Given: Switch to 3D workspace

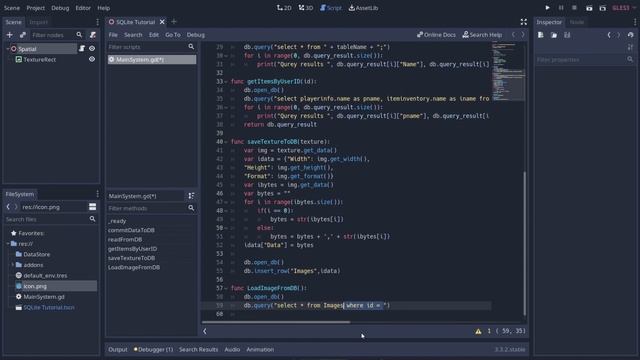Looking at the screenshot, I should pos(306,8).
